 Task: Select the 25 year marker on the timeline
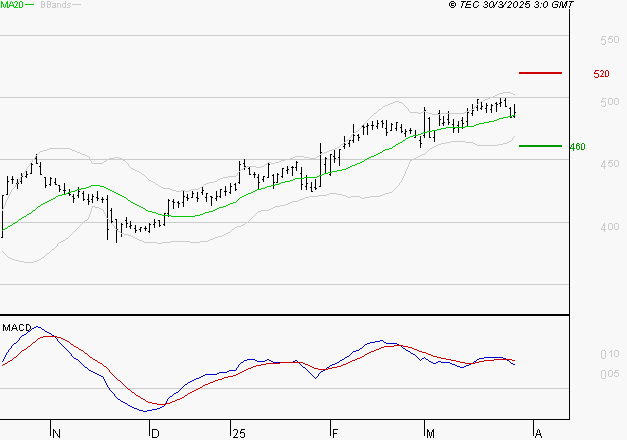(x=239, y=434)
